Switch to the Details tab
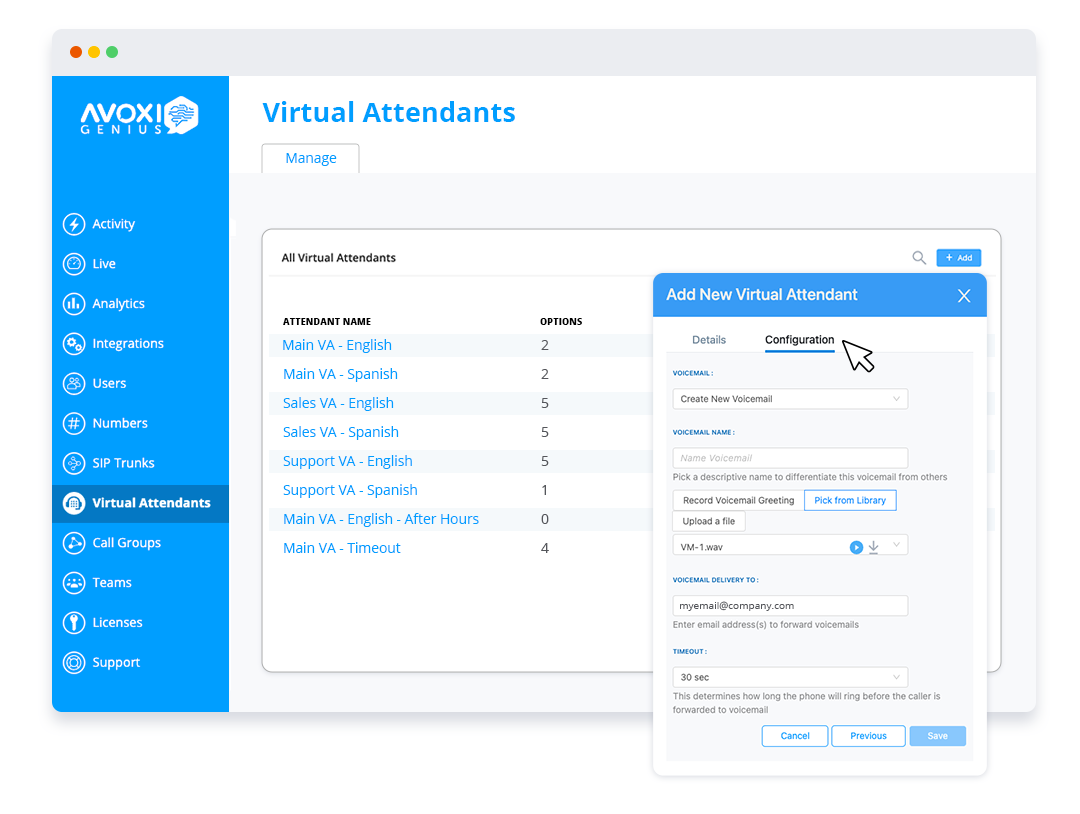This screenshot has width=1080, height=814. (x=709, y=340)
